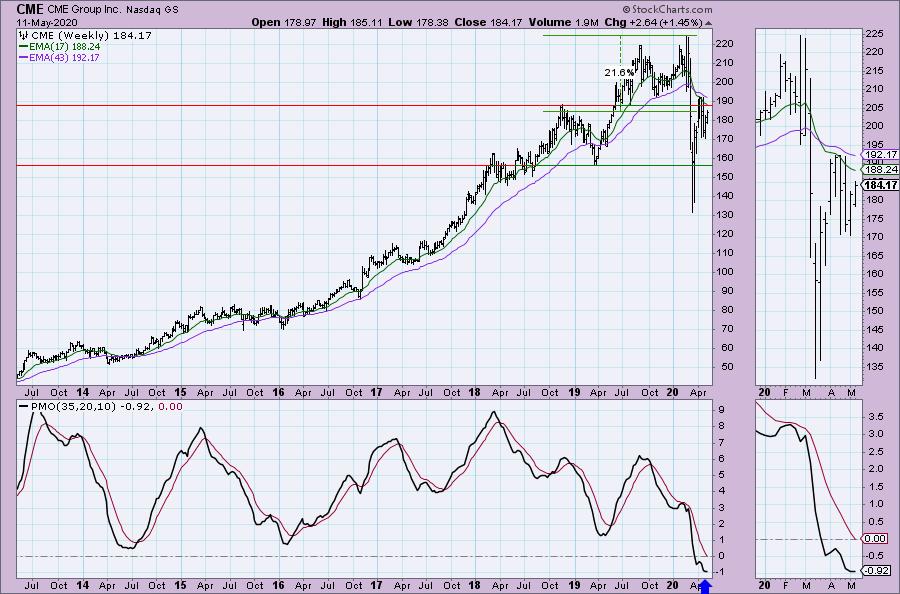Click the 9 level on main PMO axis
The width and height of the screenshot is (900, 594).
pos(721,410)
